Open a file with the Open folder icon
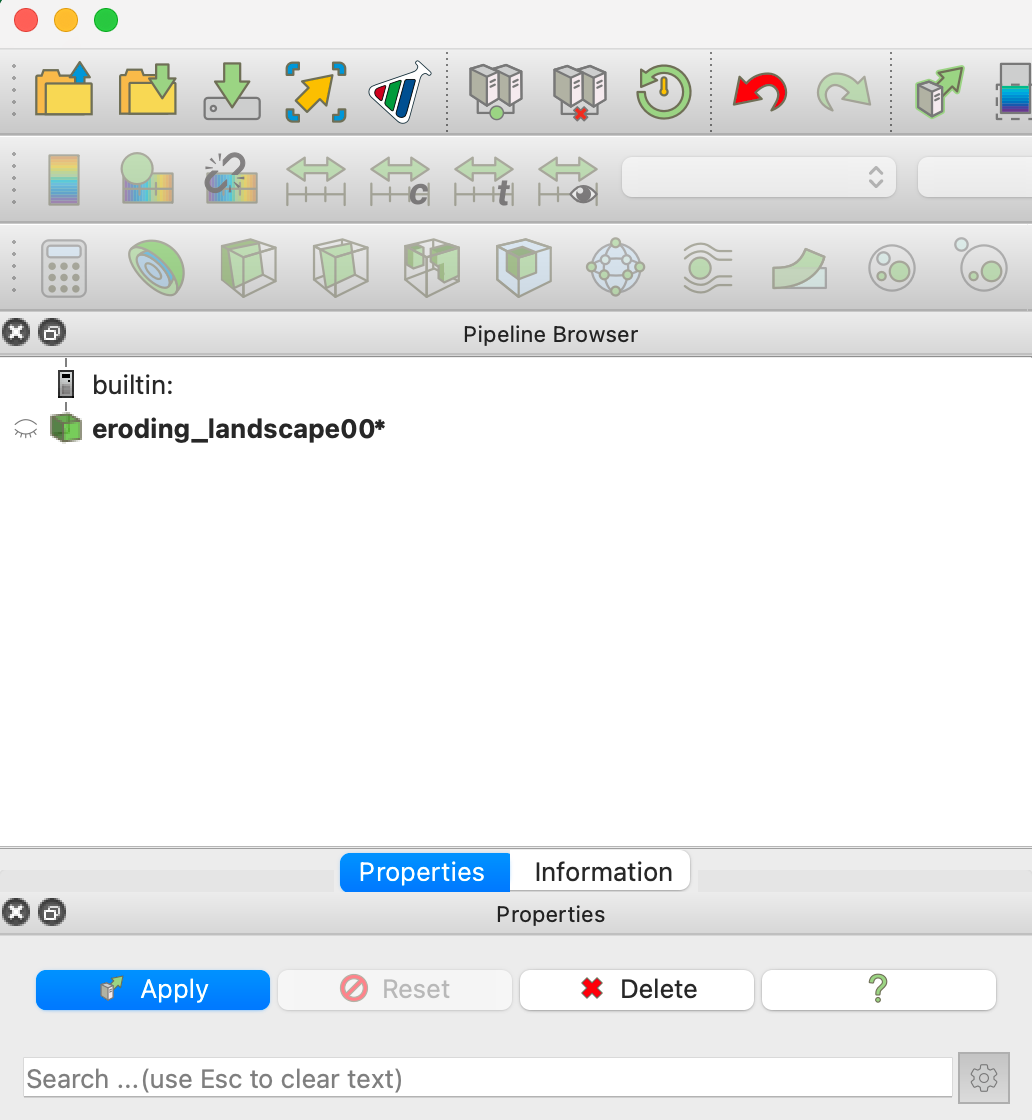The image size is (1032, 1120). click(x=64, y=91)
